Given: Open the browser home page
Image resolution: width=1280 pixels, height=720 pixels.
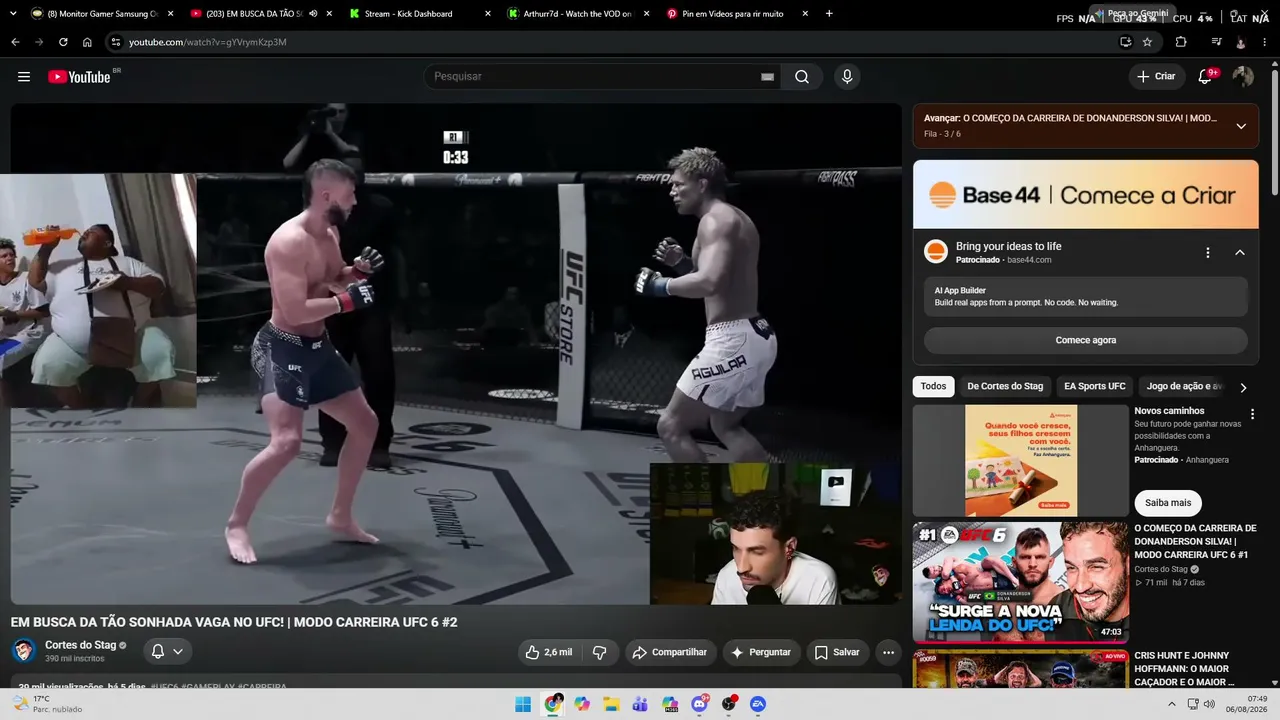Looking at the screenshot, I should [x=87, y=42].
